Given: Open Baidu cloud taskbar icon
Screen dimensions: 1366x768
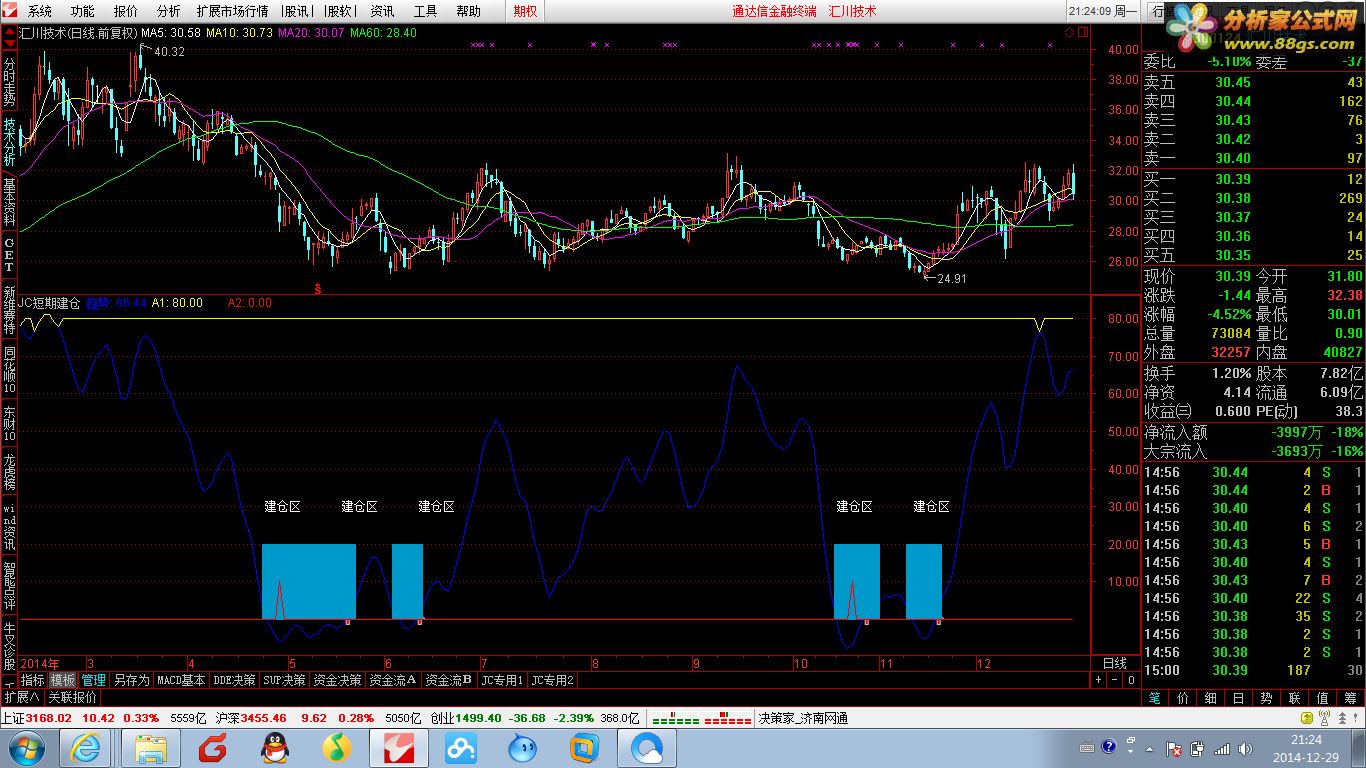Looking at the screenshot, I should [461, 748].
